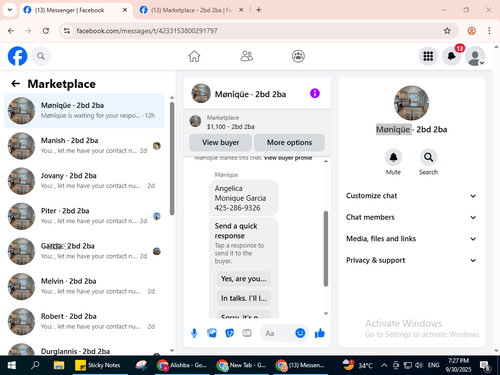Screen dimensions: 500x375
Task: Mute this conversation with the bell
Action: coord(393,157)
